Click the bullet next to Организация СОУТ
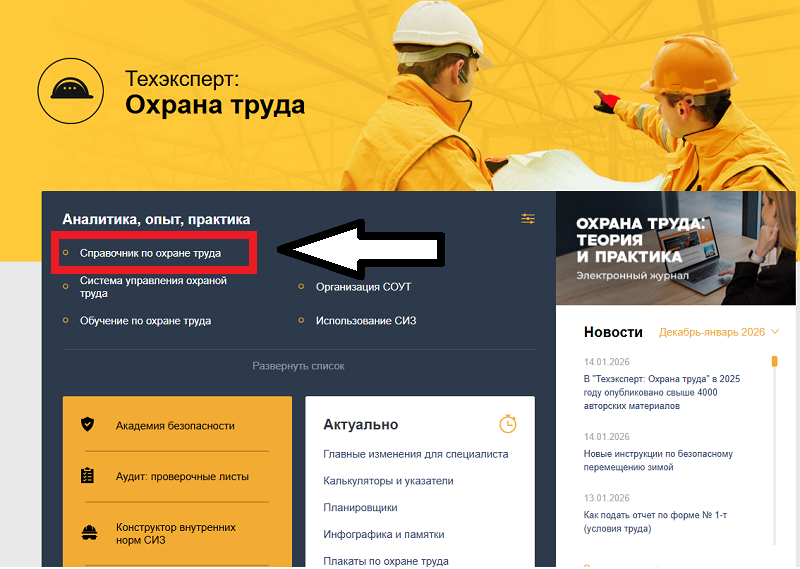Screen dimensions: 800x569 coord(301,287)
